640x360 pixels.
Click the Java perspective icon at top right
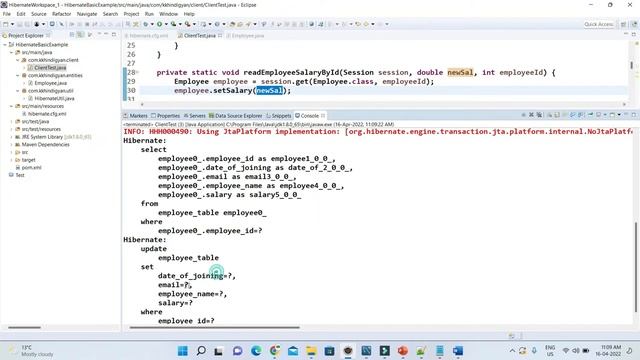[635, 24]
